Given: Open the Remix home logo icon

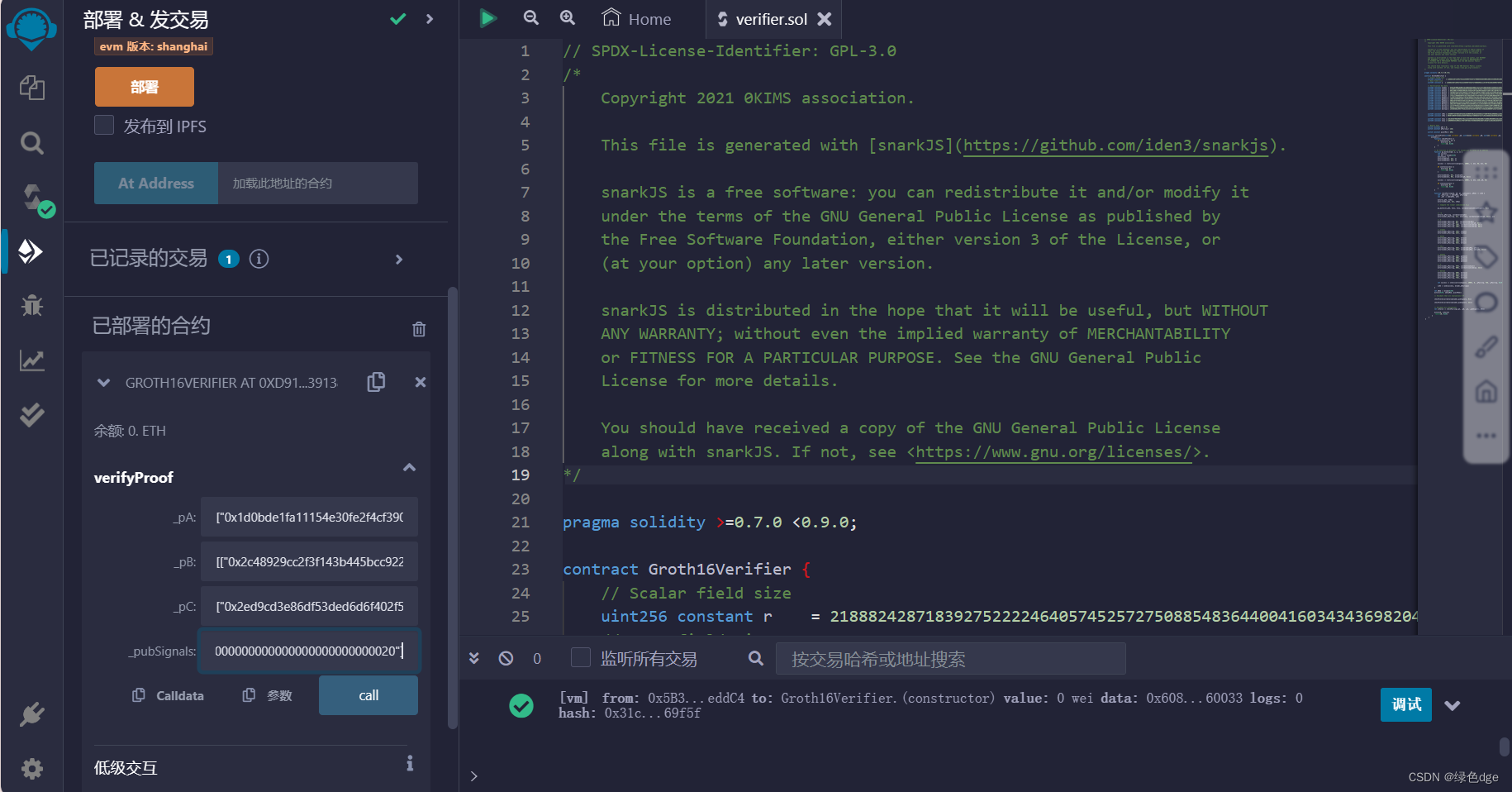Looking at the screenshot, I should tap(31, 29).
